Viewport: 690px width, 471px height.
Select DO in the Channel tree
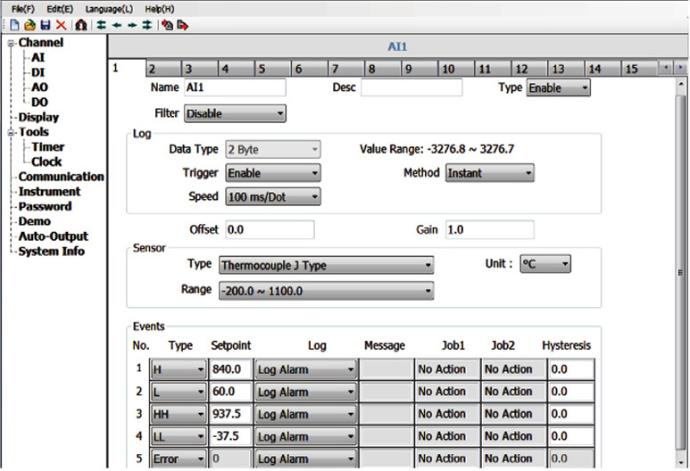tap(40, 102)
